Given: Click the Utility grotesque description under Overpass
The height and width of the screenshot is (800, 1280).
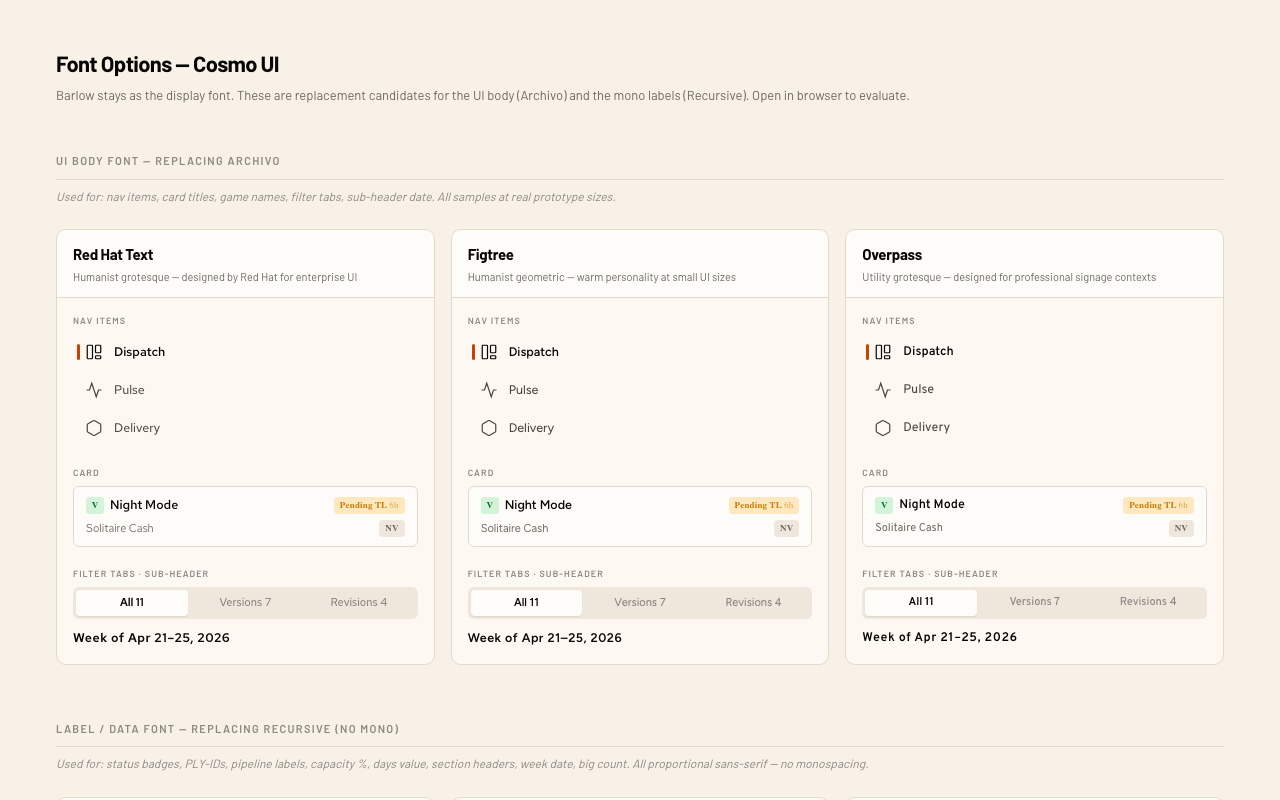Looking at the screenshot, I should [1009, 277].
